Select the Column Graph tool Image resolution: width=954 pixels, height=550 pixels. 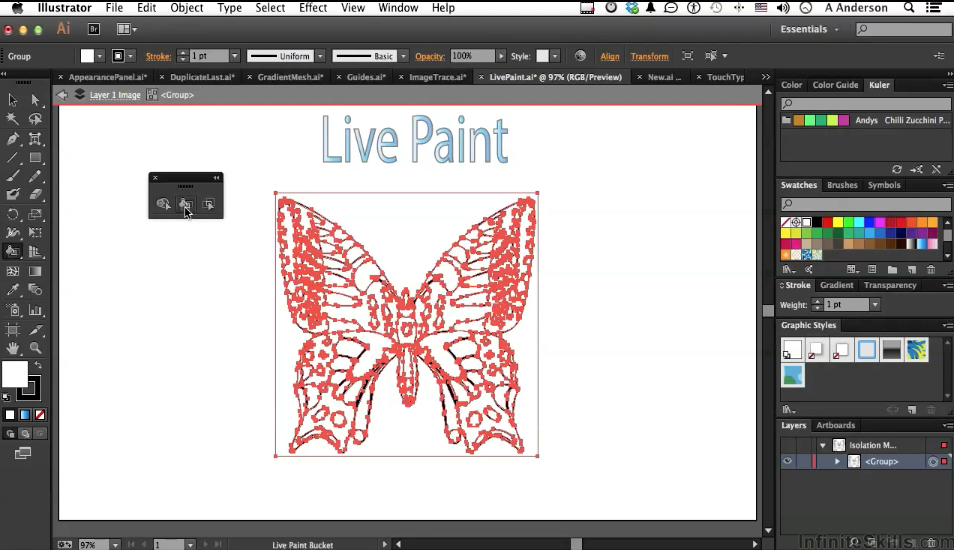tap(35, 310)
